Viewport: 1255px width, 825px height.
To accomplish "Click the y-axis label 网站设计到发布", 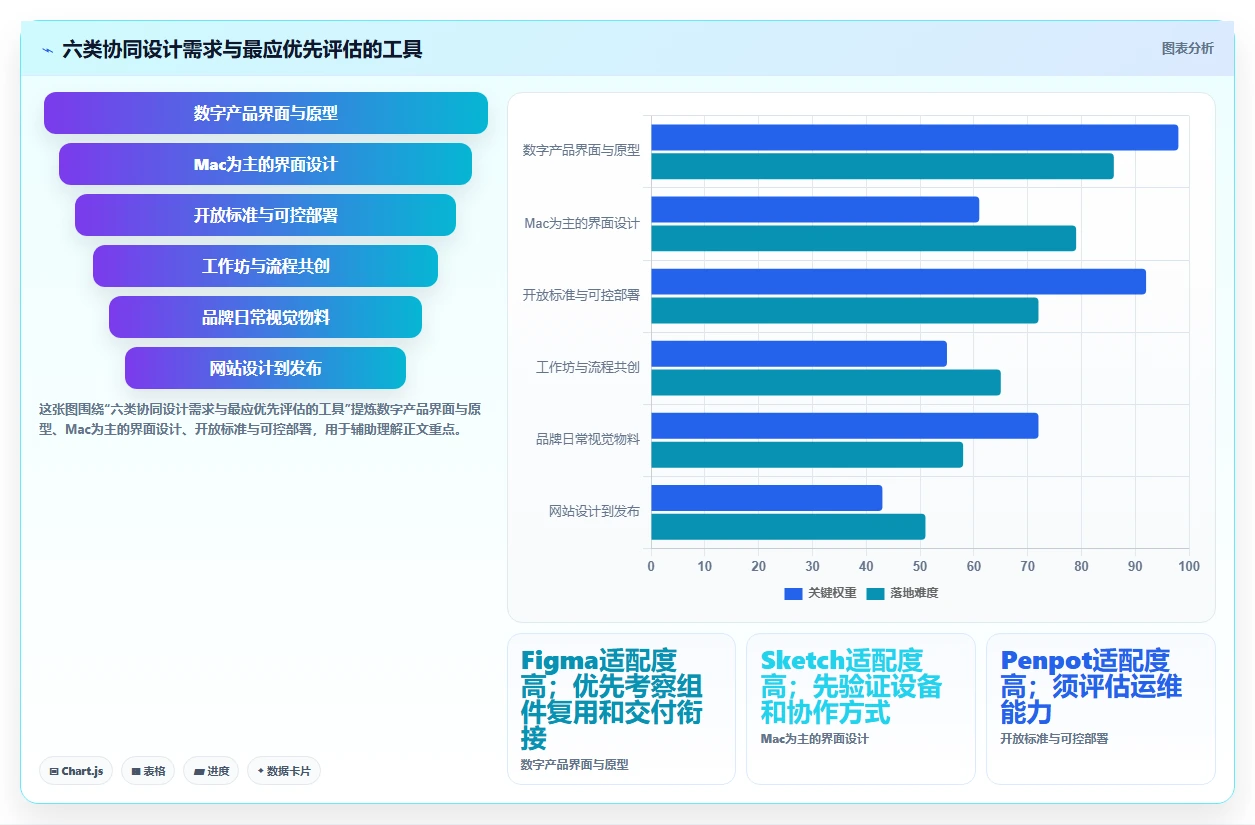I will click(x=594, y=511).
